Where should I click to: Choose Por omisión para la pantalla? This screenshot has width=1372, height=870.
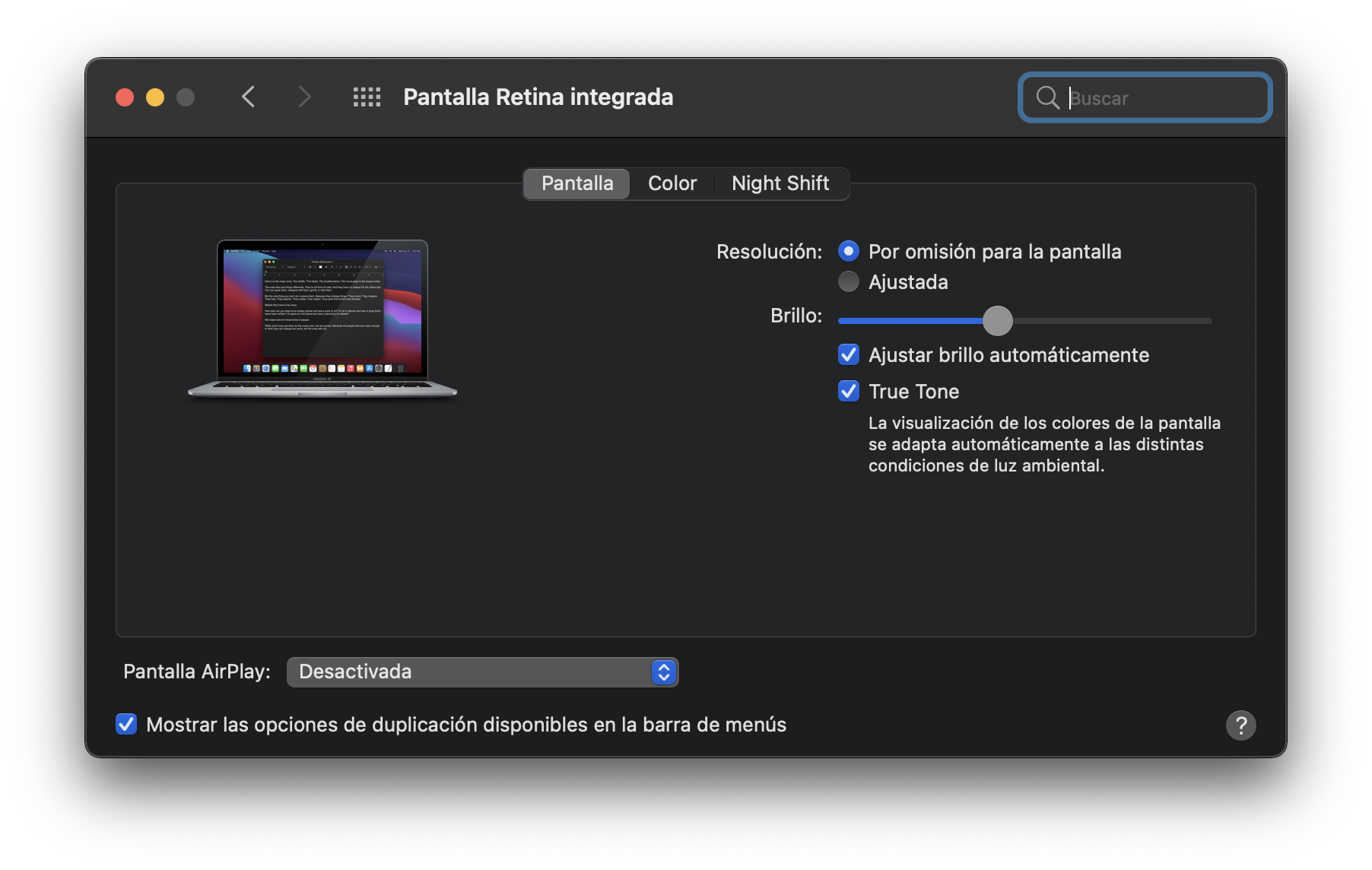tap(849, 252)
